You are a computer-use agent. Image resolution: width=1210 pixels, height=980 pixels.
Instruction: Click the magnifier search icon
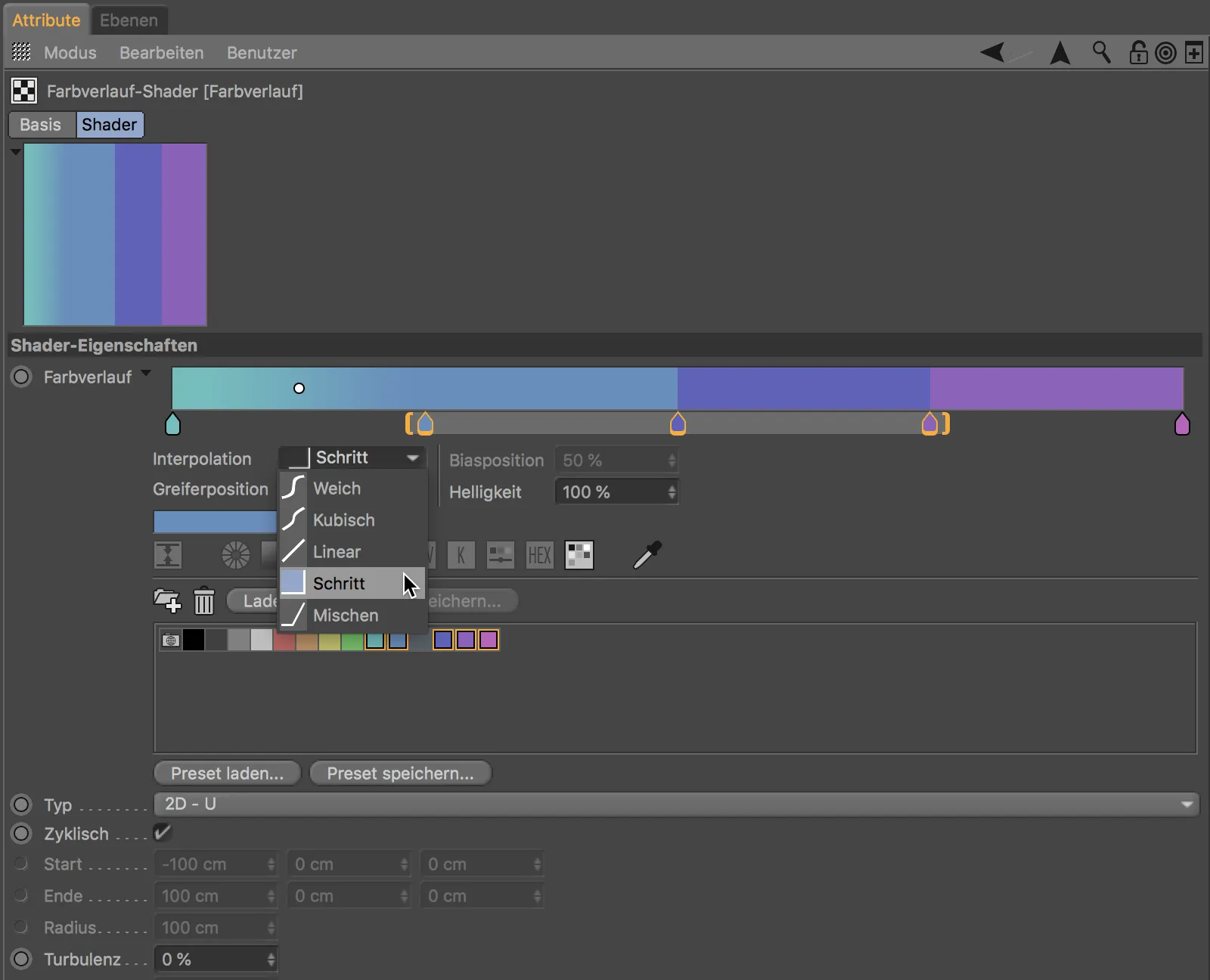[1102, 52]
